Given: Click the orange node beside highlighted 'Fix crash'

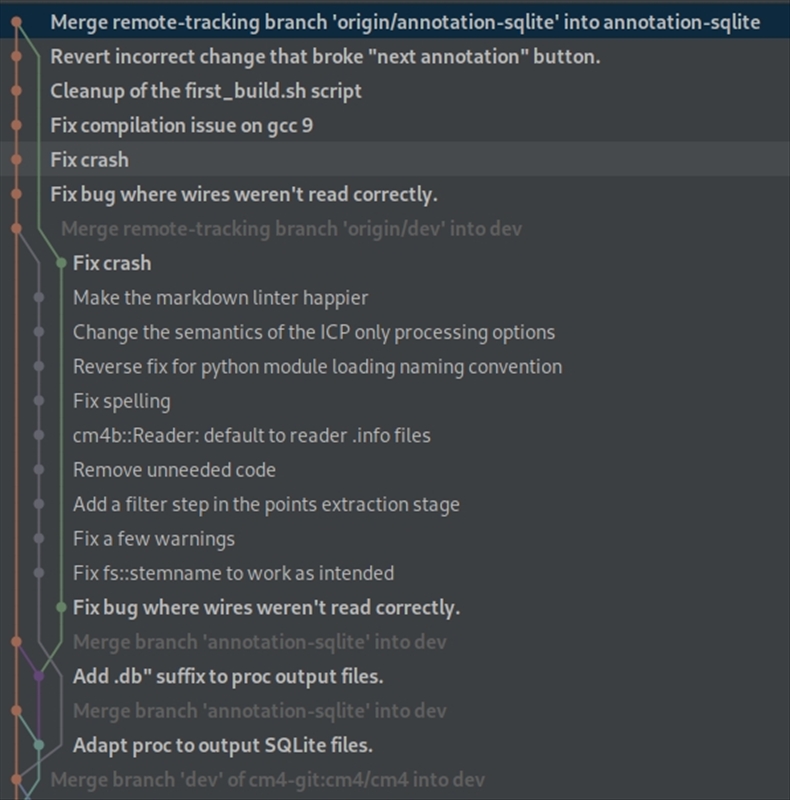Looking at the screenshot, I should (x=16, y=160).
